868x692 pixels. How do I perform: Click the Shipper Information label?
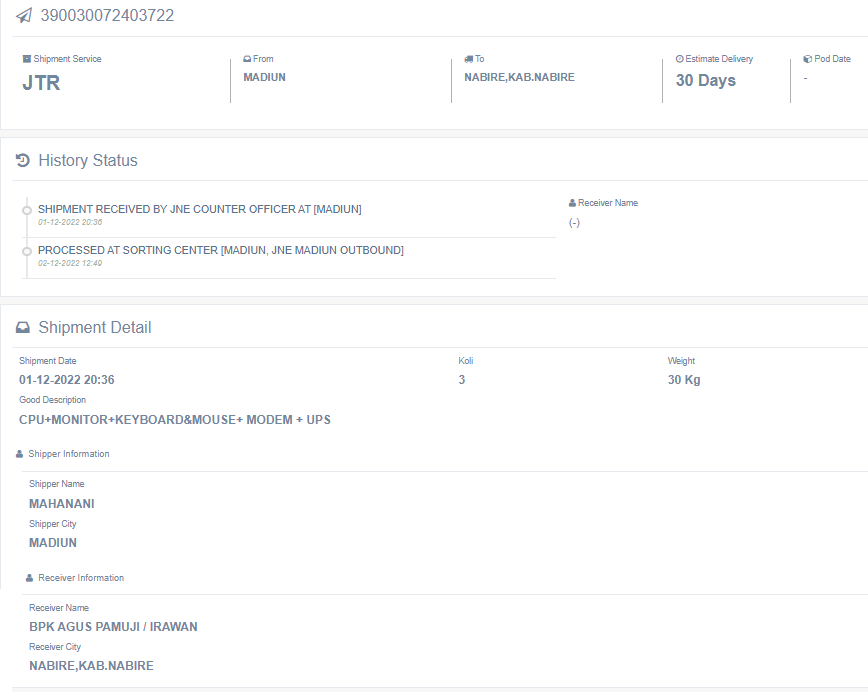tap(69, 454)
